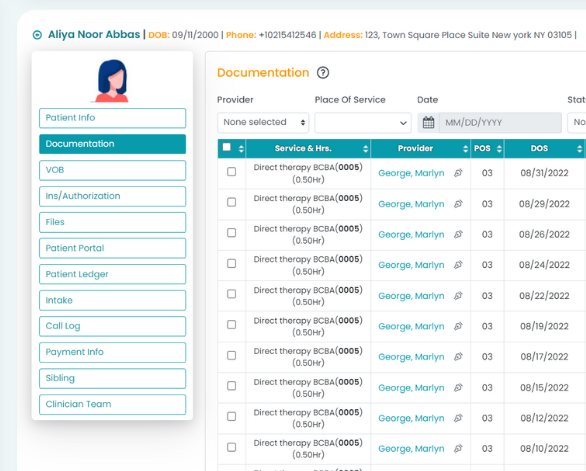
Task: Open the VOB section
Action: (112, 170)
